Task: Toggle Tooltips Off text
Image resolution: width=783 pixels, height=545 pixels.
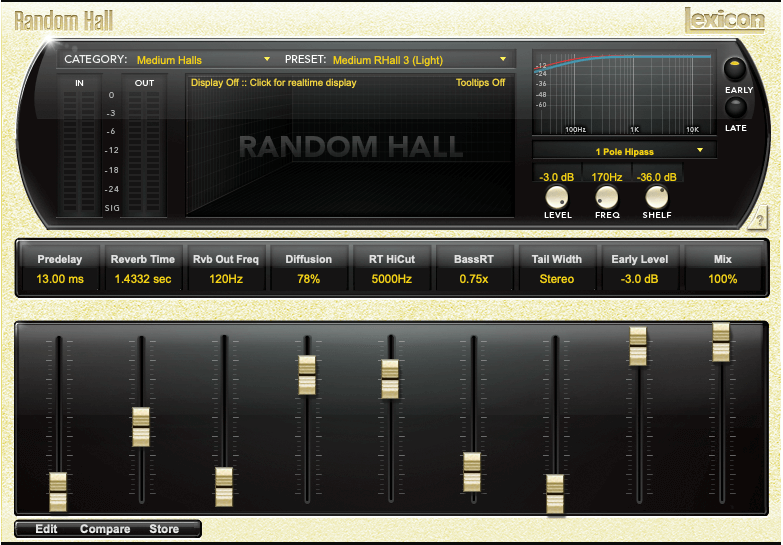Action: click(x=480, y=83)
